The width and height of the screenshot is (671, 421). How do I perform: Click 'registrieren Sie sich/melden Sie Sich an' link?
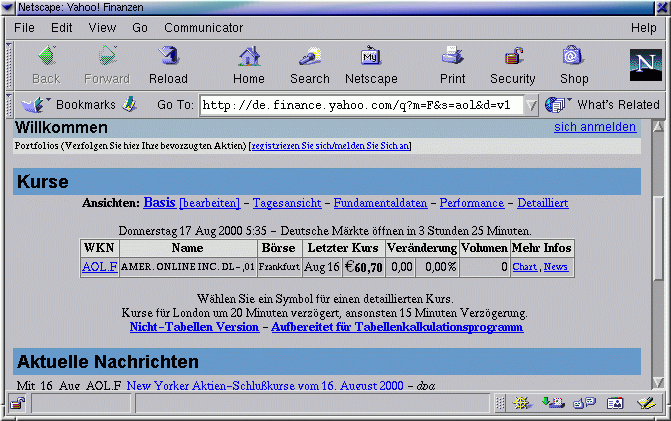coord(330,145)
